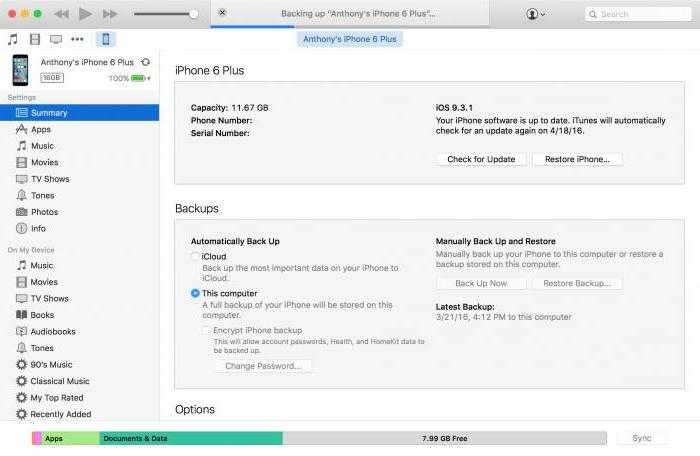Image resolution: width=700 pixels, height=456 pixels.
Task: Select the This computer radio button
Action: [195, 293]
